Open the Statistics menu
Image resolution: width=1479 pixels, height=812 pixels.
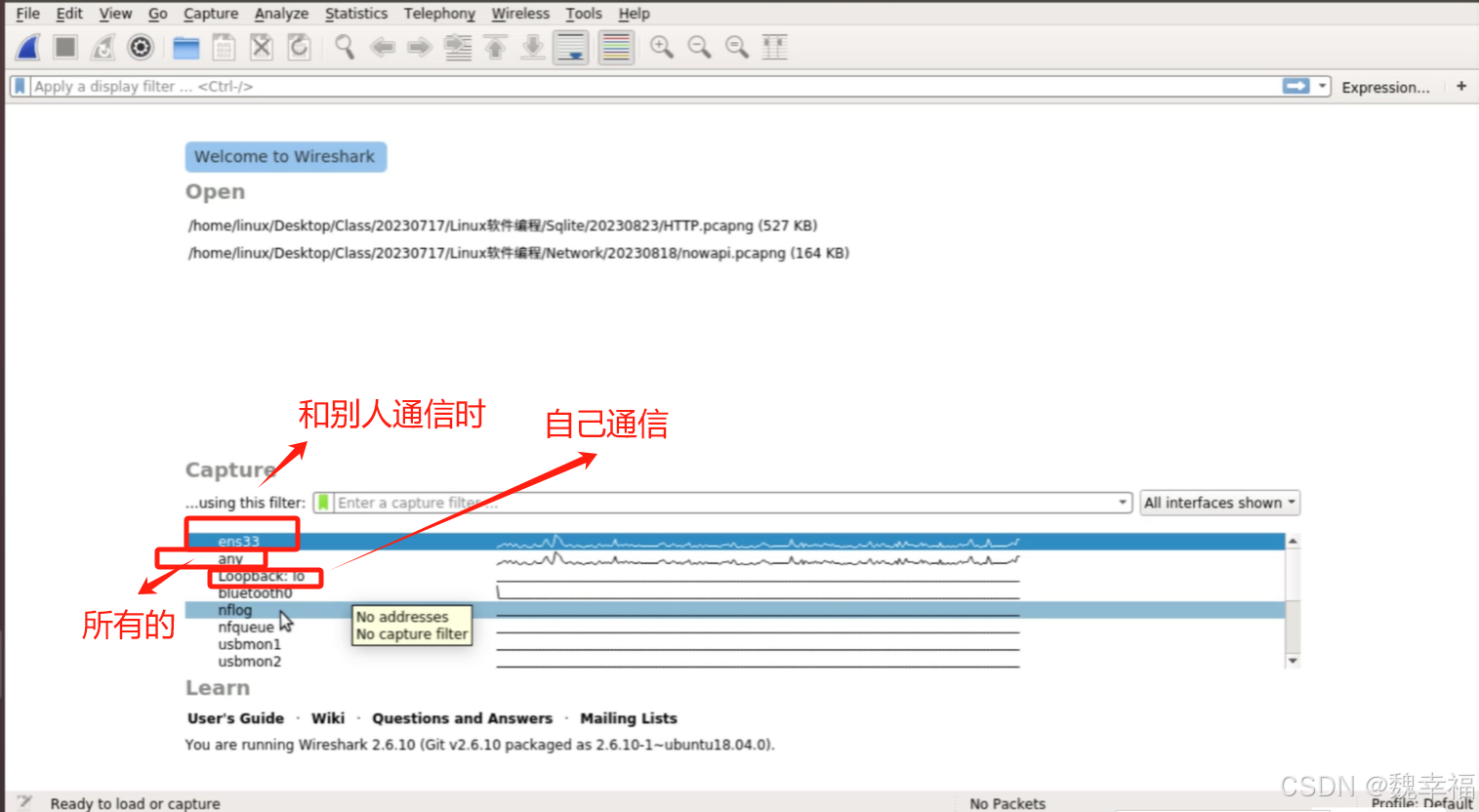click(x=356, y=14)
